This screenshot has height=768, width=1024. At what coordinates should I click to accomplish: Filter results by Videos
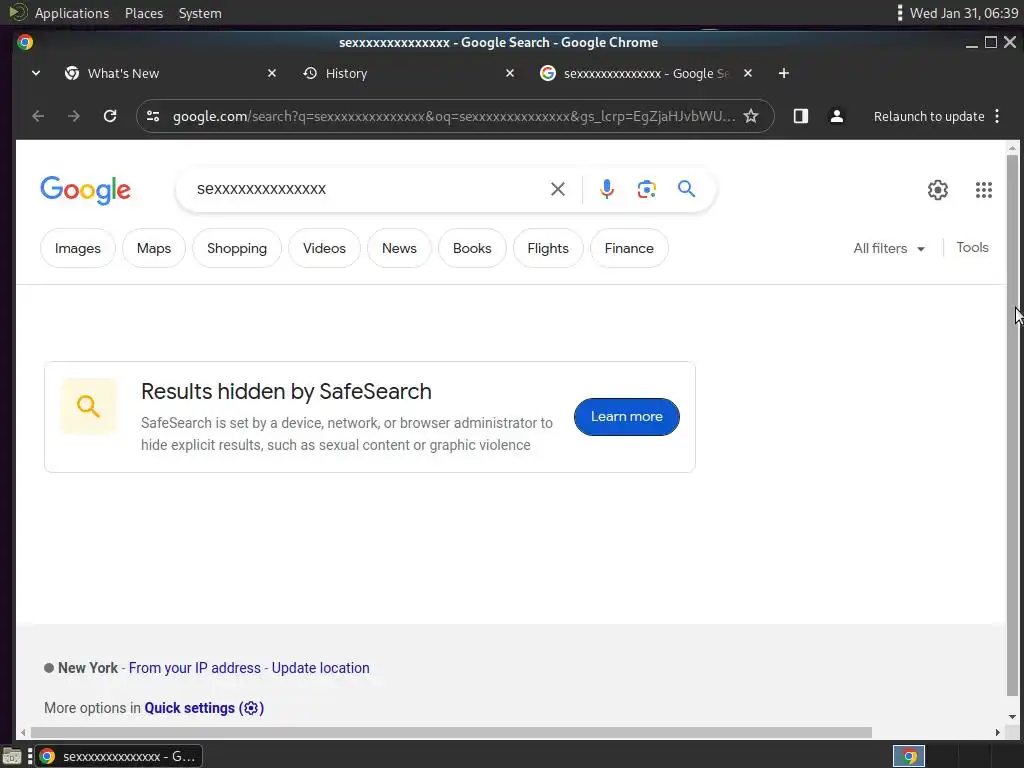point(325,248)
